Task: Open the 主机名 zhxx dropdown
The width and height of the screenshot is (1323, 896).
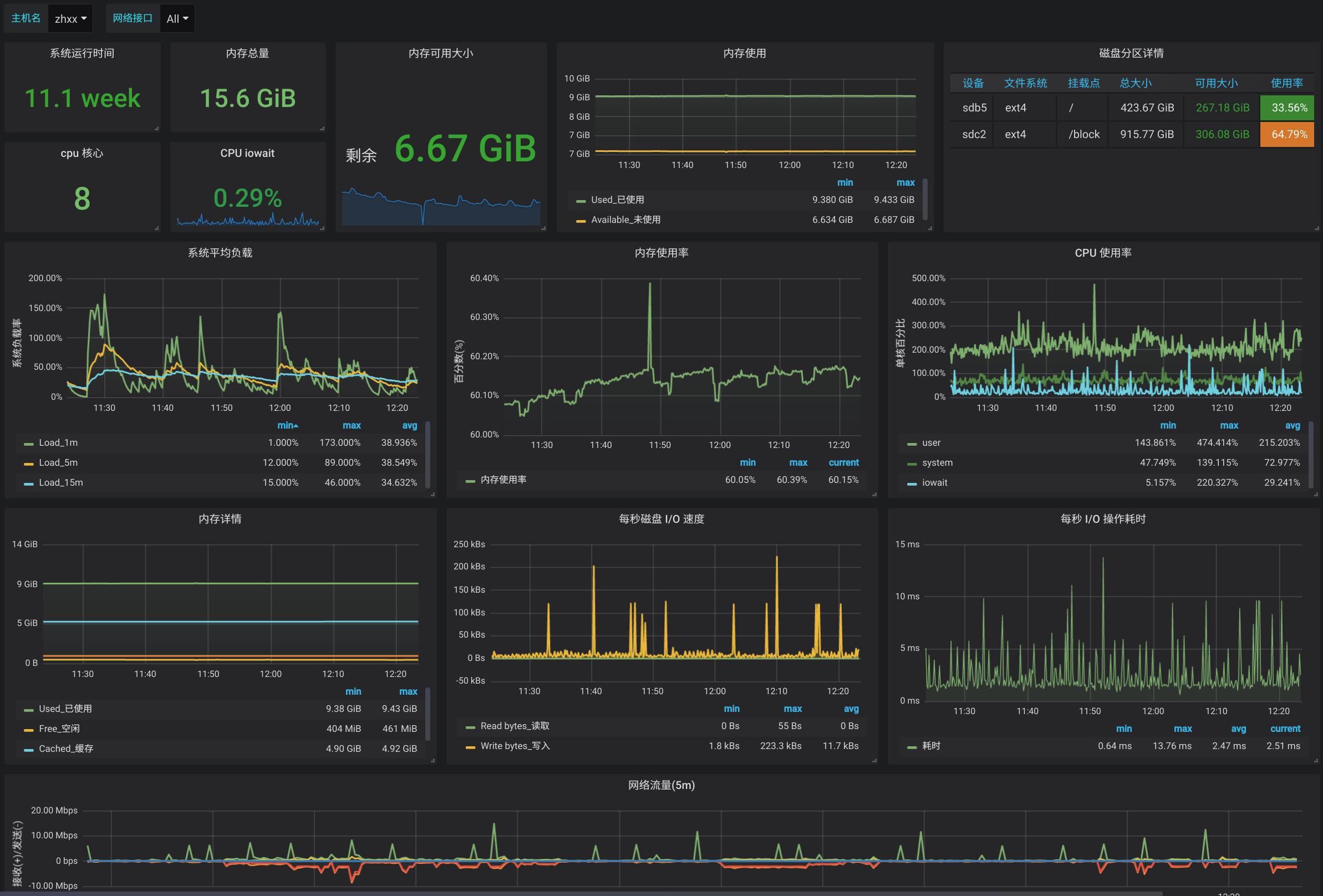Action: tap(70, 18)
